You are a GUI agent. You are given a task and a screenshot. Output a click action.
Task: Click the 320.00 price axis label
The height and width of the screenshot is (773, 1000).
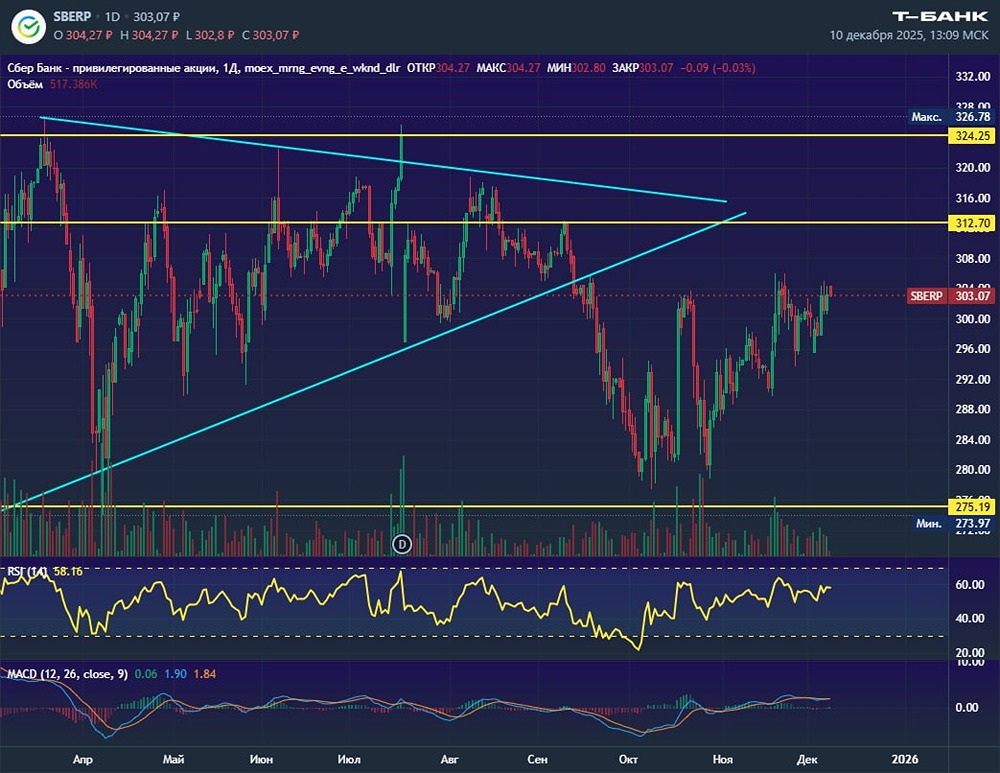point(973,168)
